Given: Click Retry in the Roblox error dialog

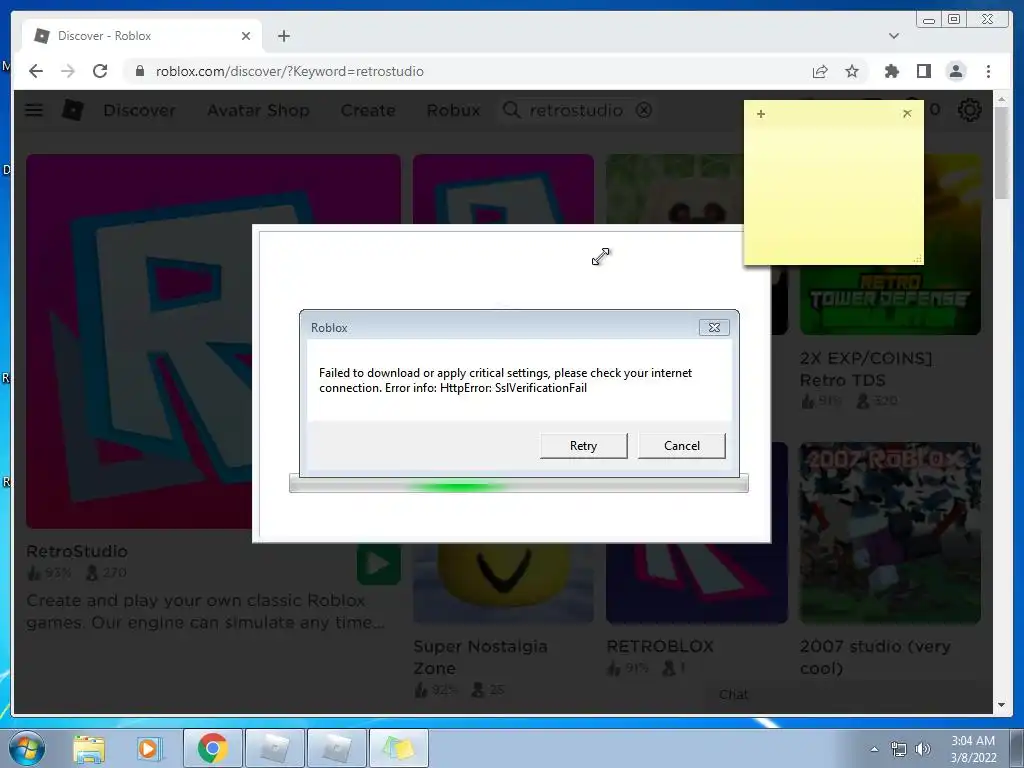Looking at the screenshot, I should [x=583, y=445].
